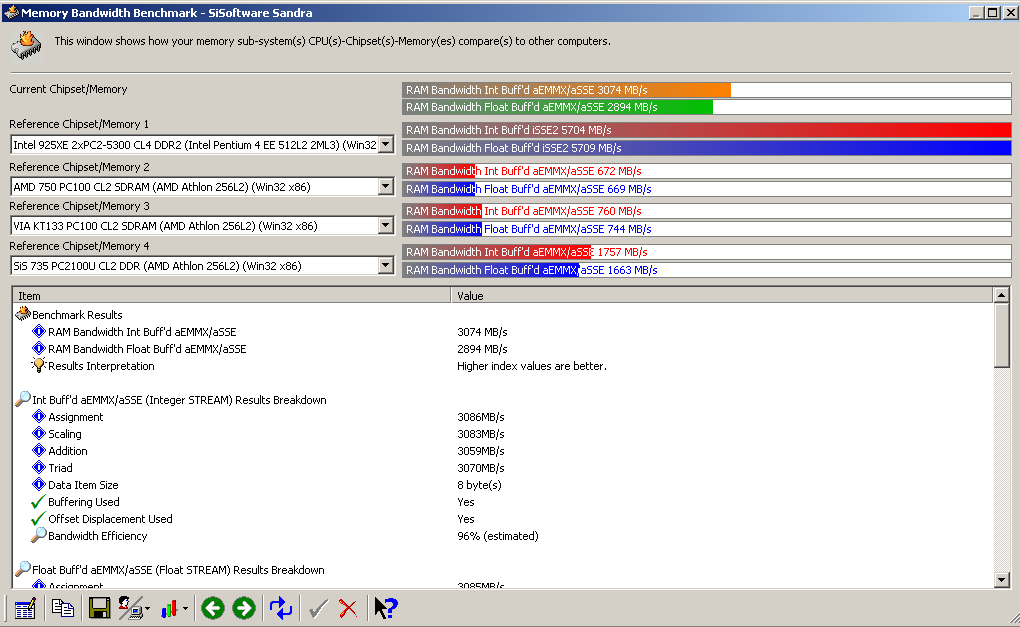Select RAM Bandwidth Float Buff'd aEMMX/aSSE row

point(503,349)
